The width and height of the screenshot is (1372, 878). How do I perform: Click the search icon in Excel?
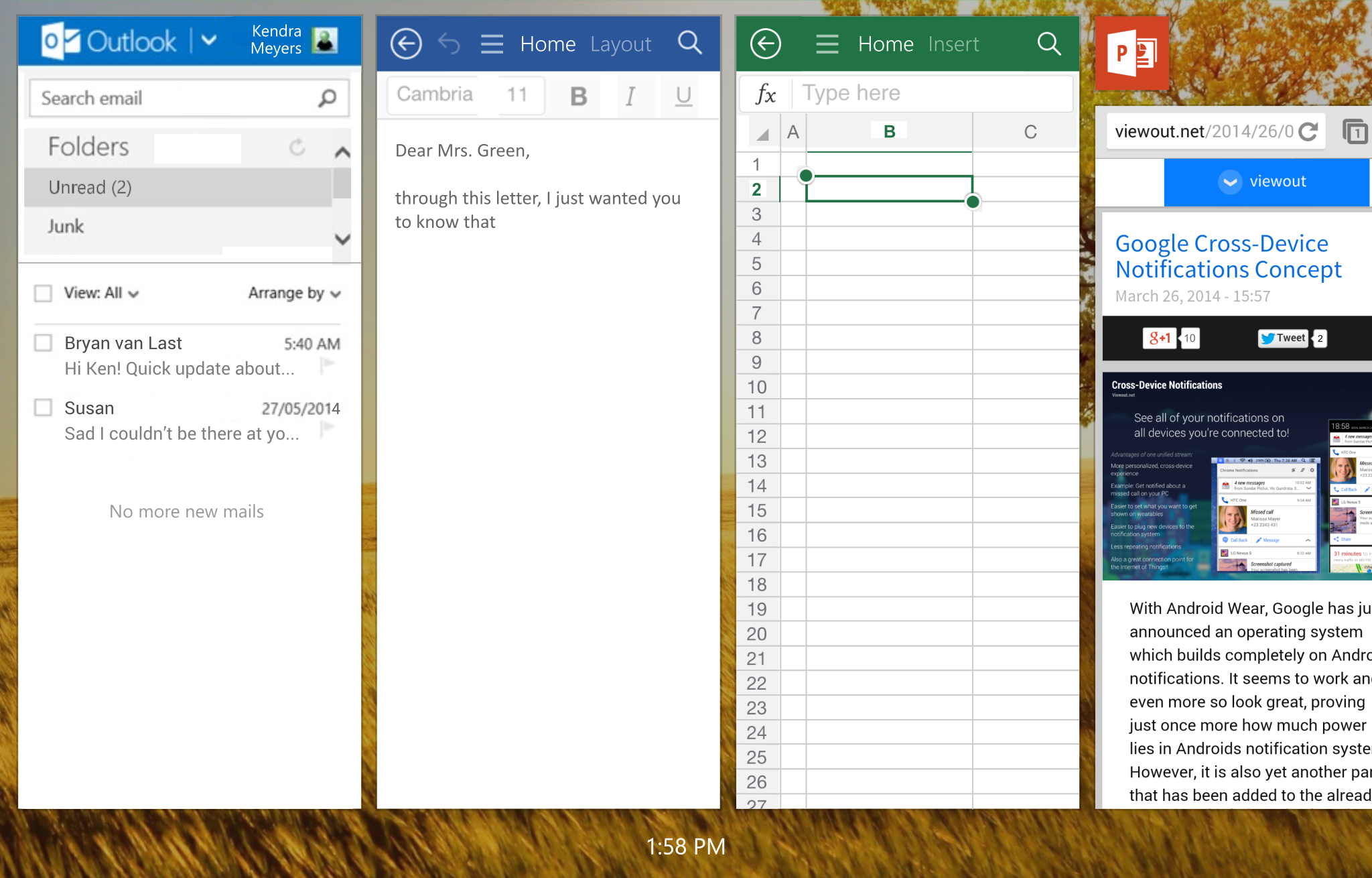pyautogui.click(x=1049, y=44)
